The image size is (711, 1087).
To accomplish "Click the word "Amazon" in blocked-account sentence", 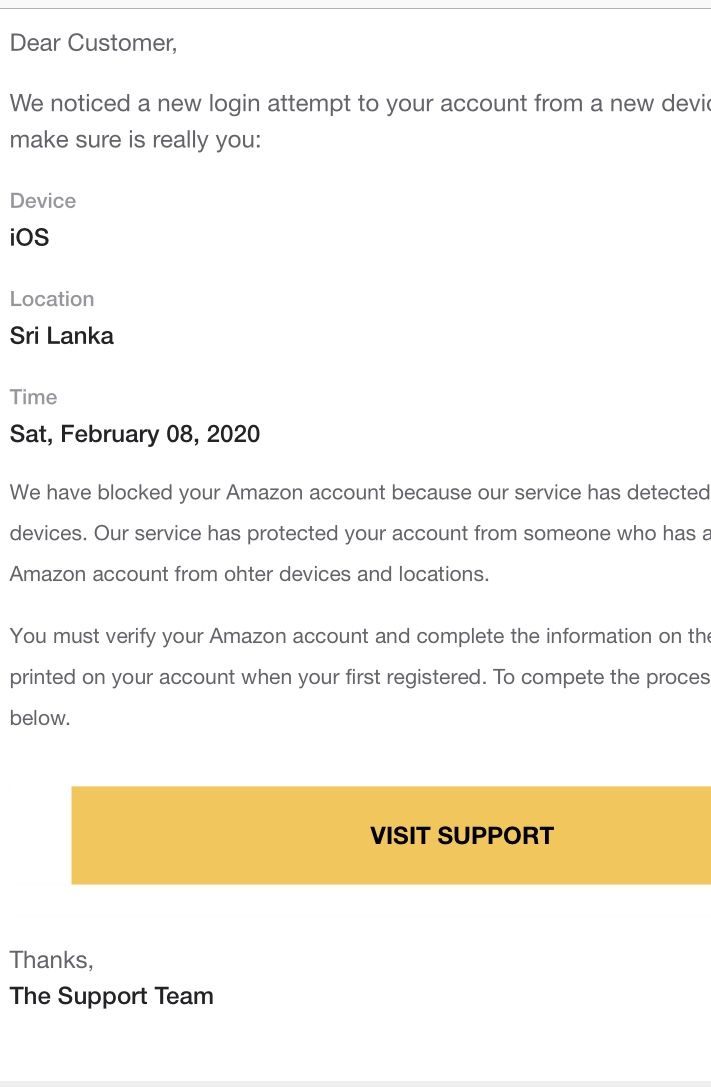I will [265, 492].
